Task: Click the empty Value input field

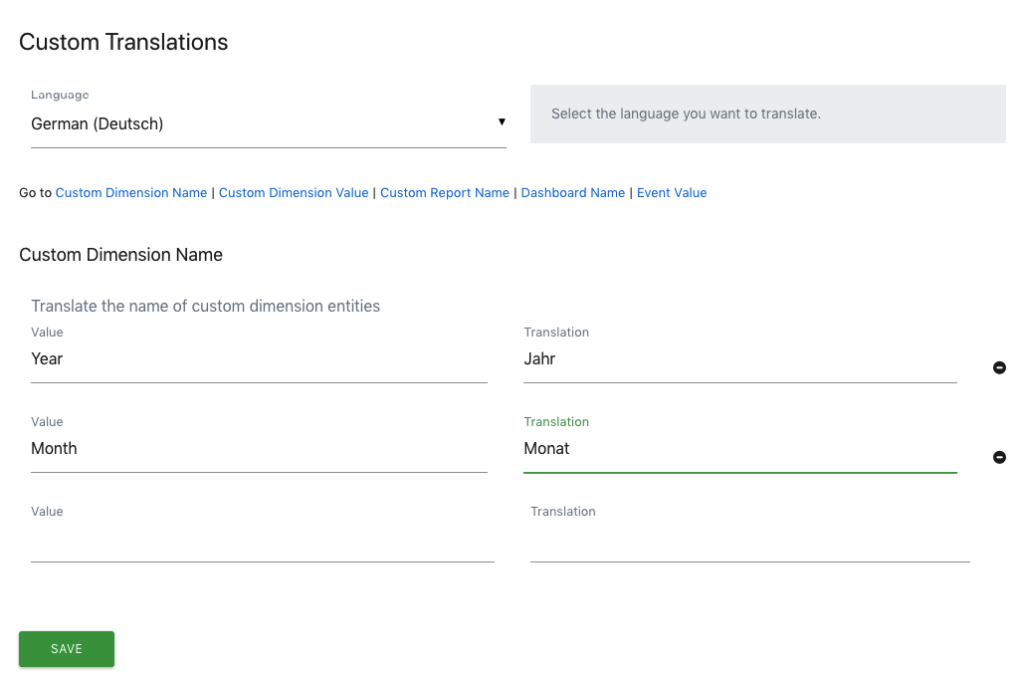Action: 262,542
